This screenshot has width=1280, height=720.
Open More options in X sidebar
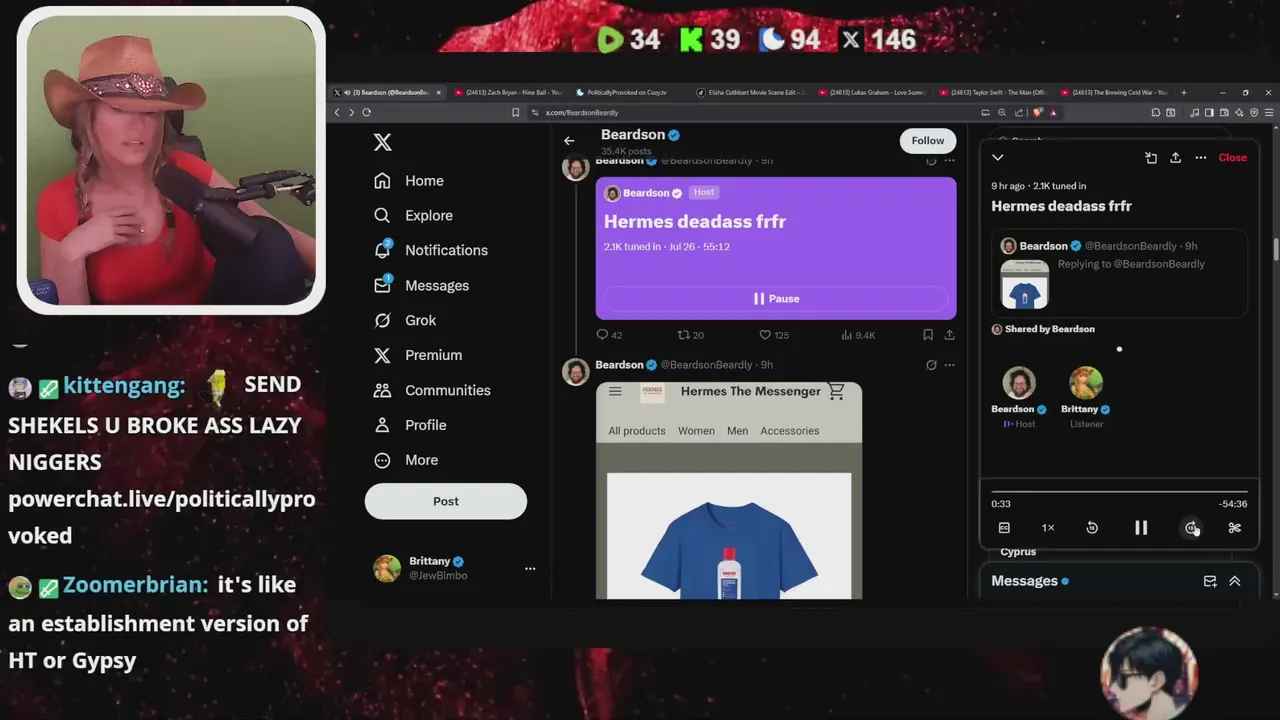point(406,460)
